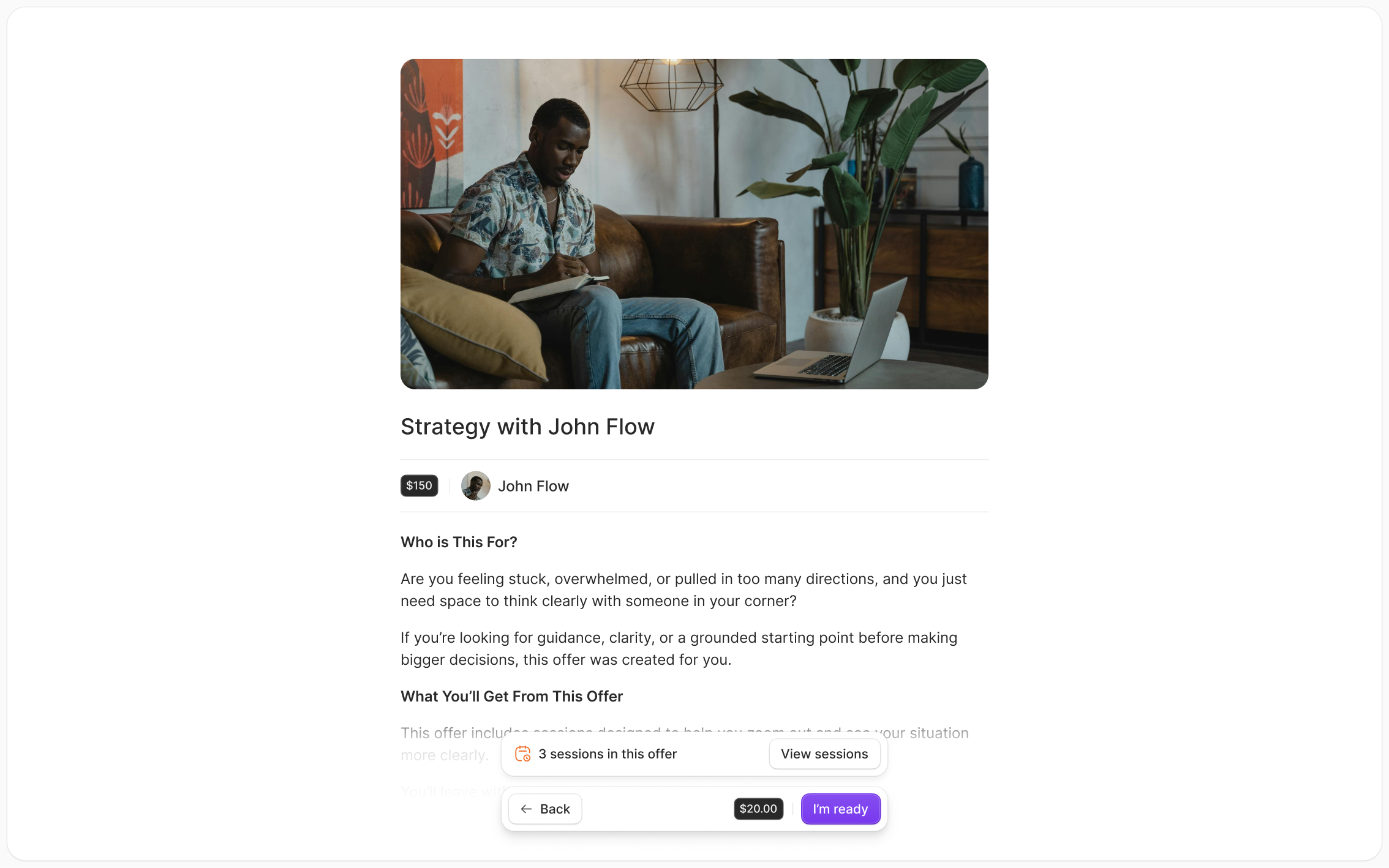Confirm with the I'm ready button

[x=840, y=809]
